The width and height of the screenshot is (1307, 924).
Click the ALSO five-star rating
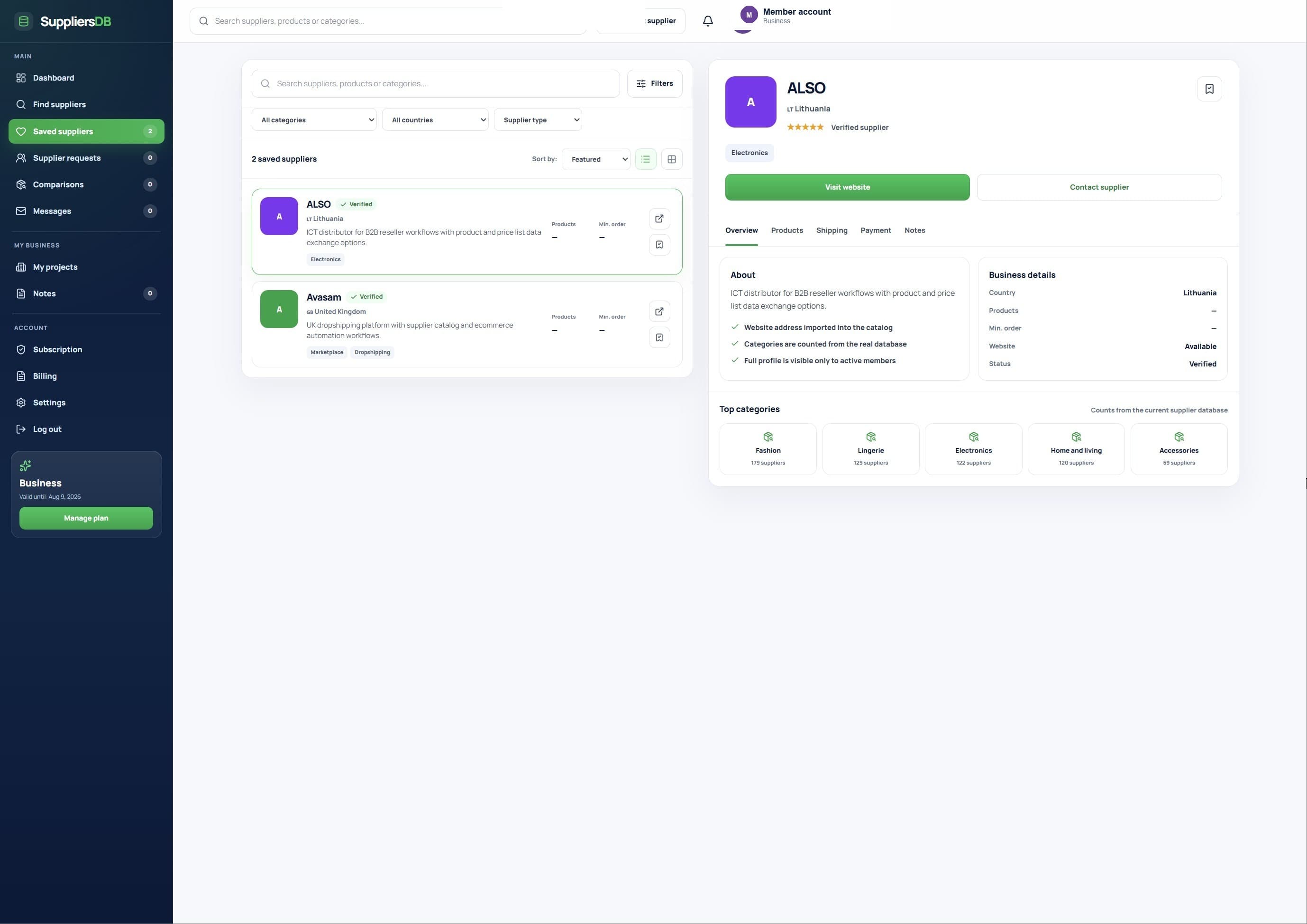(805, 128)
